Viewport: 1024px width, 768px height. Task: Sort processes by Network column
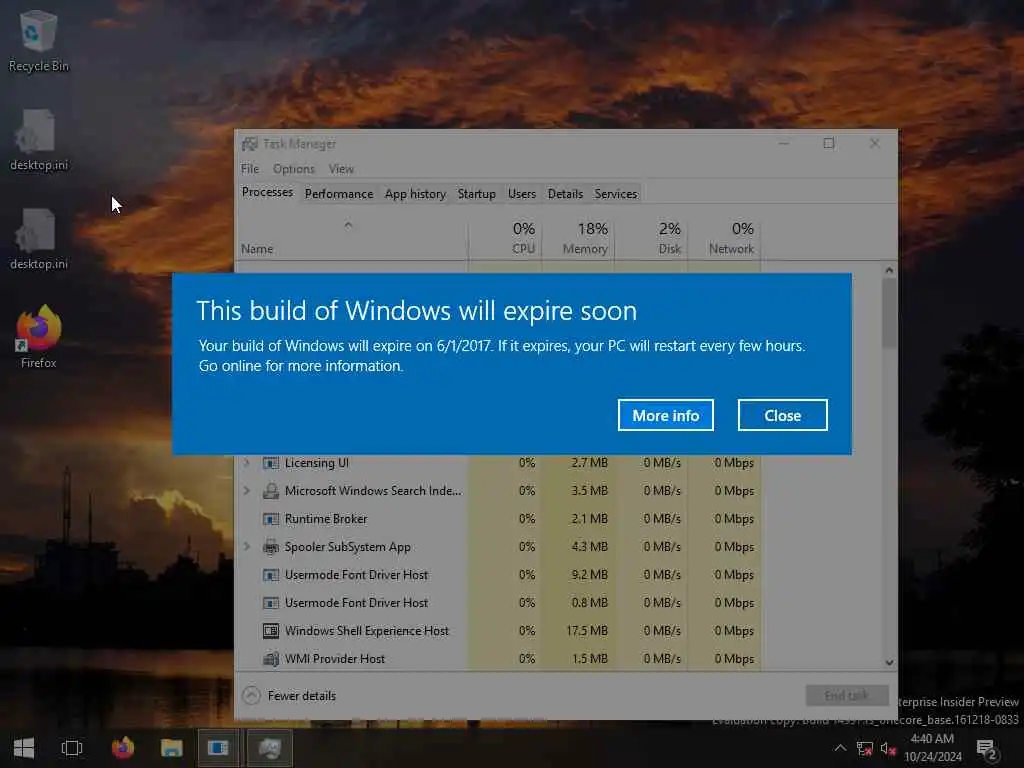coord(724,238)
